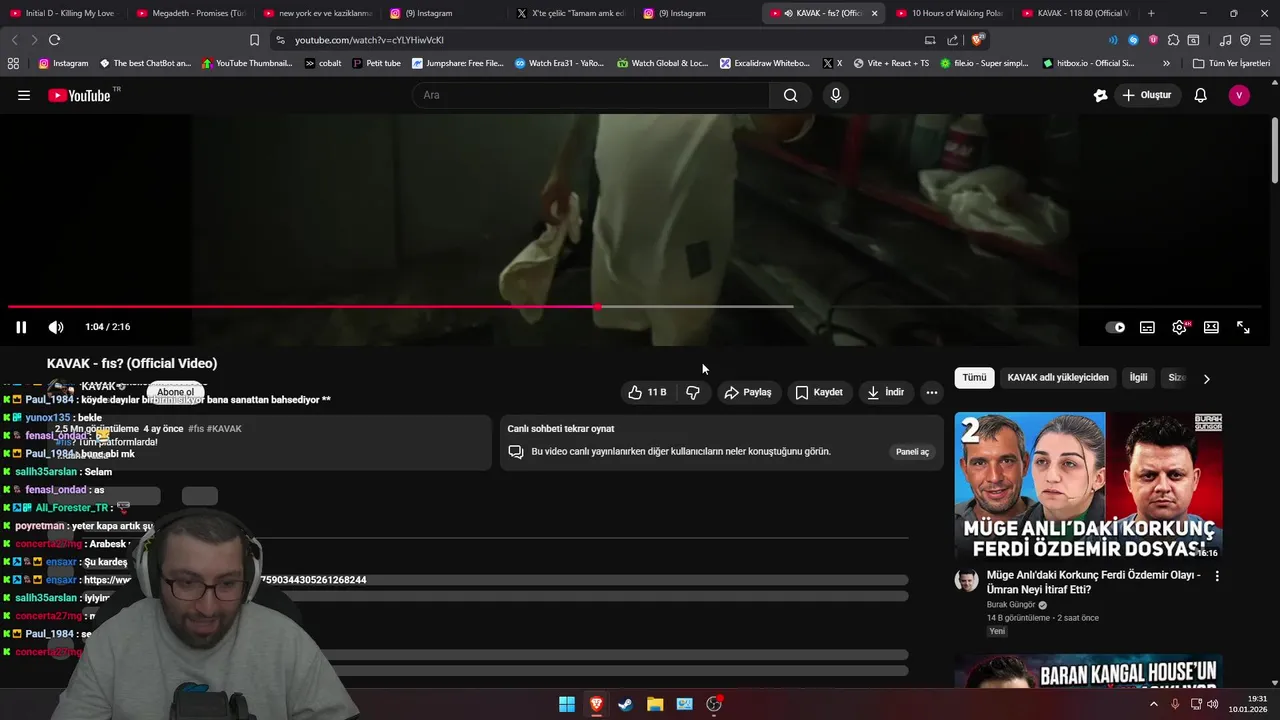Open Steam from the taskbar
The height and width of the screenshot is (720, 1280).
point(625,704)
